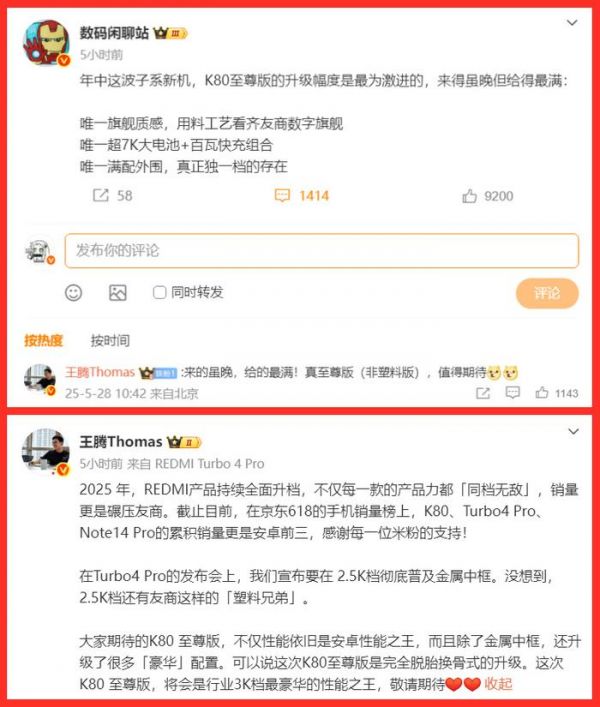View the 王腾Thomas post author avatar
Screen dimensions: 600x707
pyautogui.click(x=46, y=451)
